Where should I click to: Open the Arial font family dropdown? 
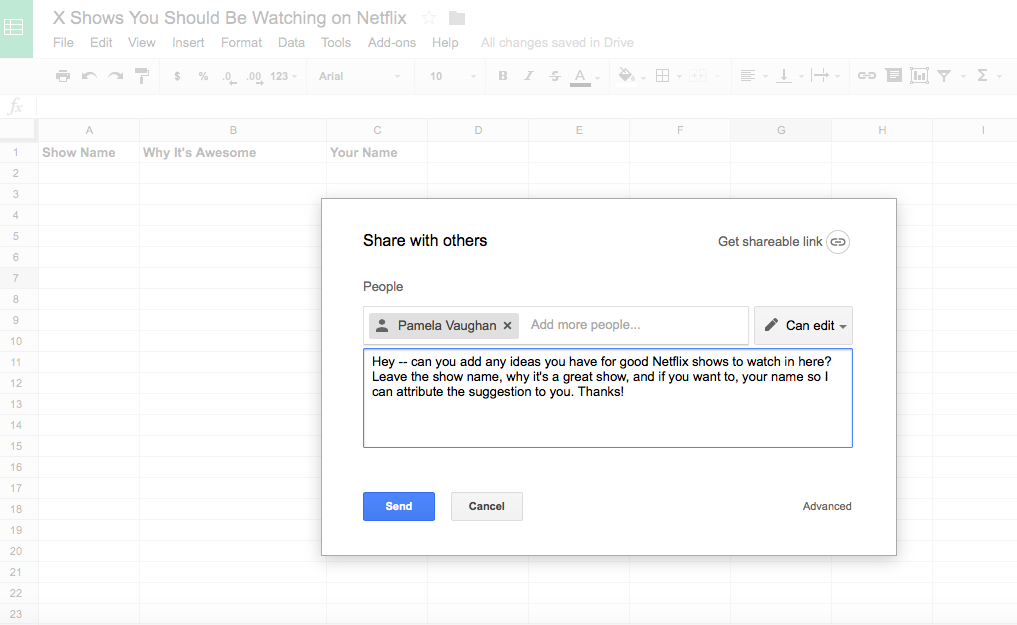click(x=358, y=75)
